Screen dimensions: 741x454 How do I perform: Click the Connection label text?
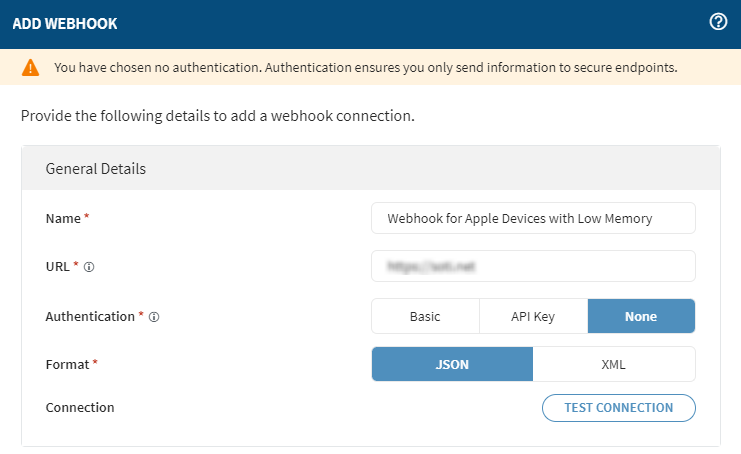(x=80, y=407)
